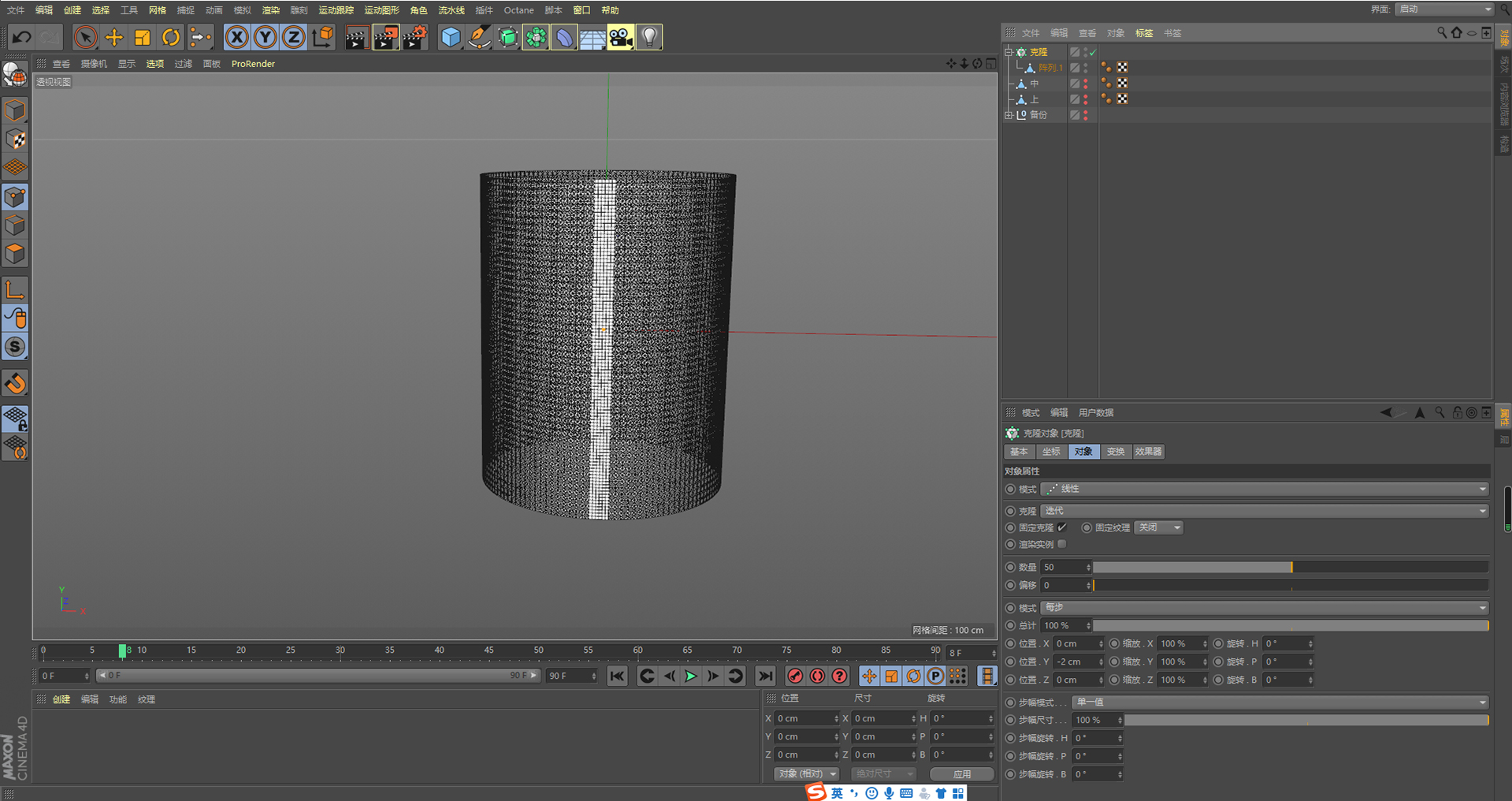Image resolution: width=1512 pixels, height=801 pixels.
Task: Select the Rotate tool
Action: [171, 37]
